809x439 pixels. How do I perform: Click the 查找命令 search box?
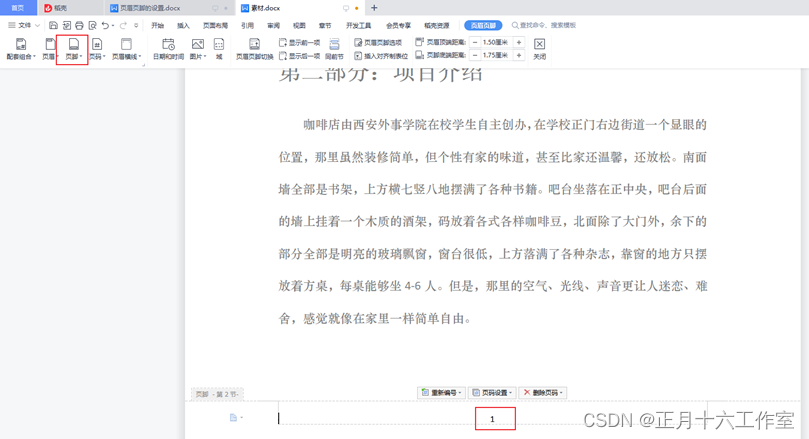click(544, 25)
